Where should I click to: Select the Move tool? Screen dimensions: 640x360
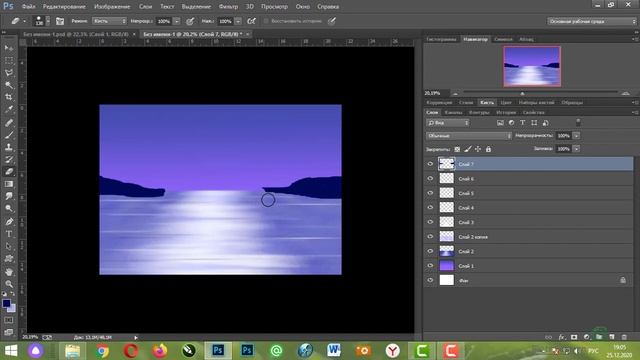9,48
